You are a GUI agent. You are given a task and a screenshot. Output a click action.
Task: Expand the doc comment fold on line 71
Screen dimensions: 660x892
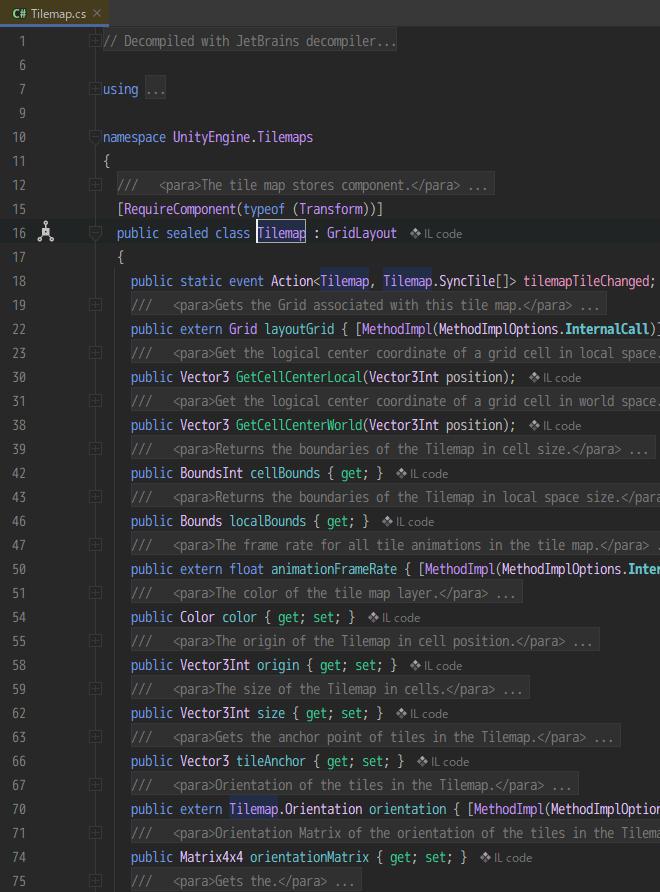[x=95, y=833]
